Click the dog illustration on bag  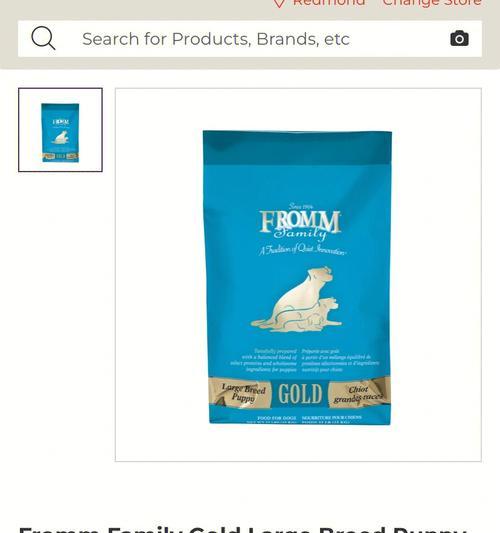[296, 299]
